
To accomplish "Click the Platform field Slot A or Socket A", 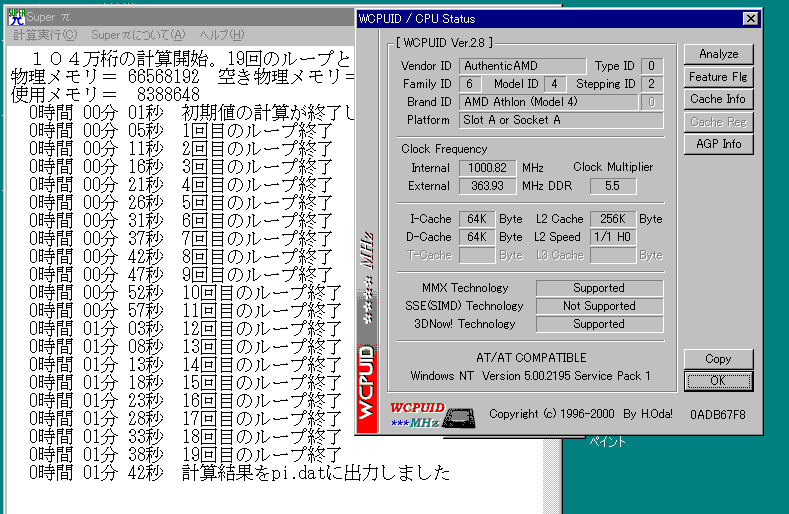I will [561, 120].
